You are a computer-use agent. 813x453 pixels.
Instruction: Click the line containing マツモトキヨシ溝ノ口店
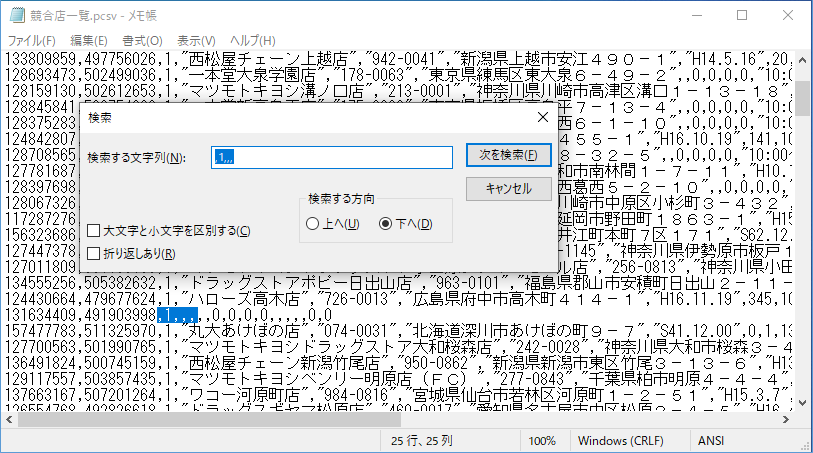click(x=397, y=91)
